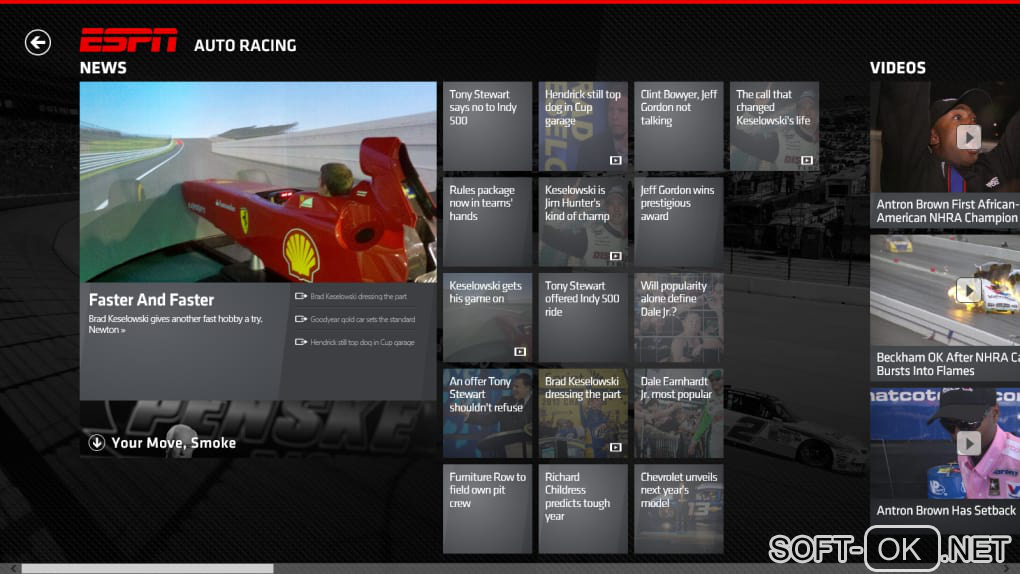
Task: Open the VIDEOS section header
Action: (x=897, y=68)
